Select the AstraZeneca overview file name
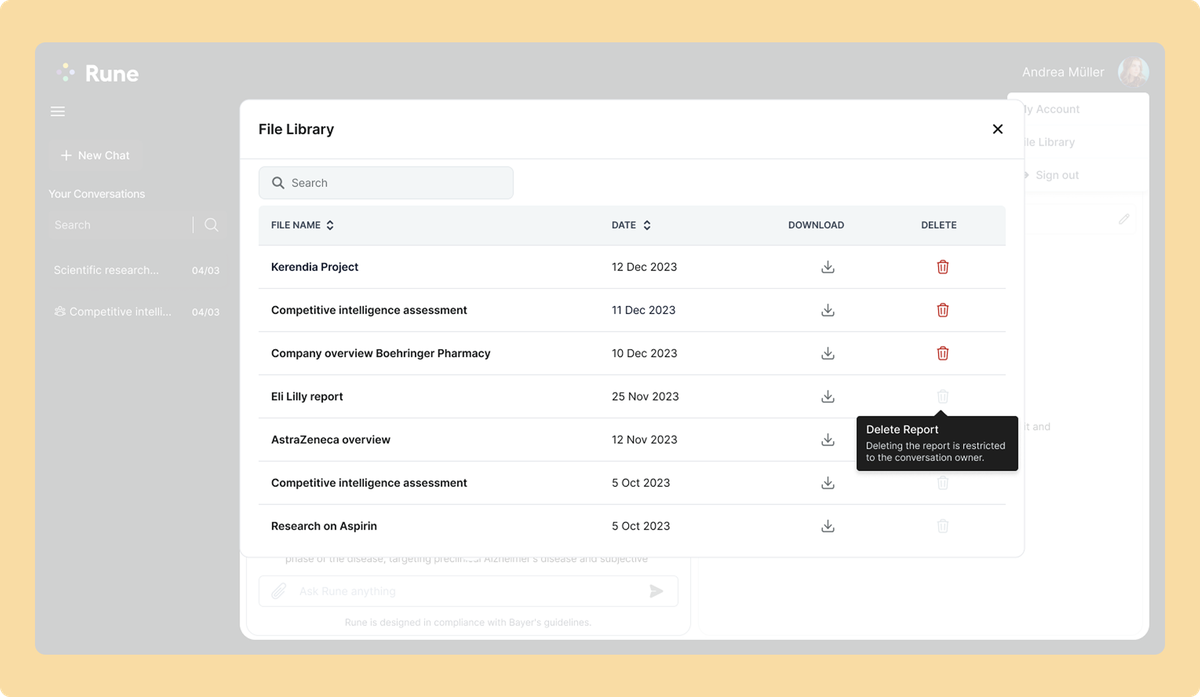 coord(331,439)
